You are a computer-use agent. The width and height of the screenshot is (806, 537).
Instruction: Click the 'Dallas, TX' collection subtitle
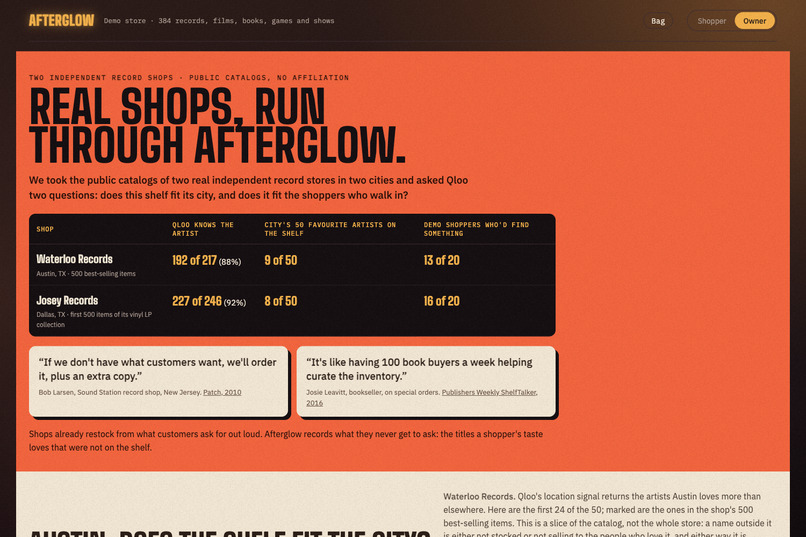point(94,320)
